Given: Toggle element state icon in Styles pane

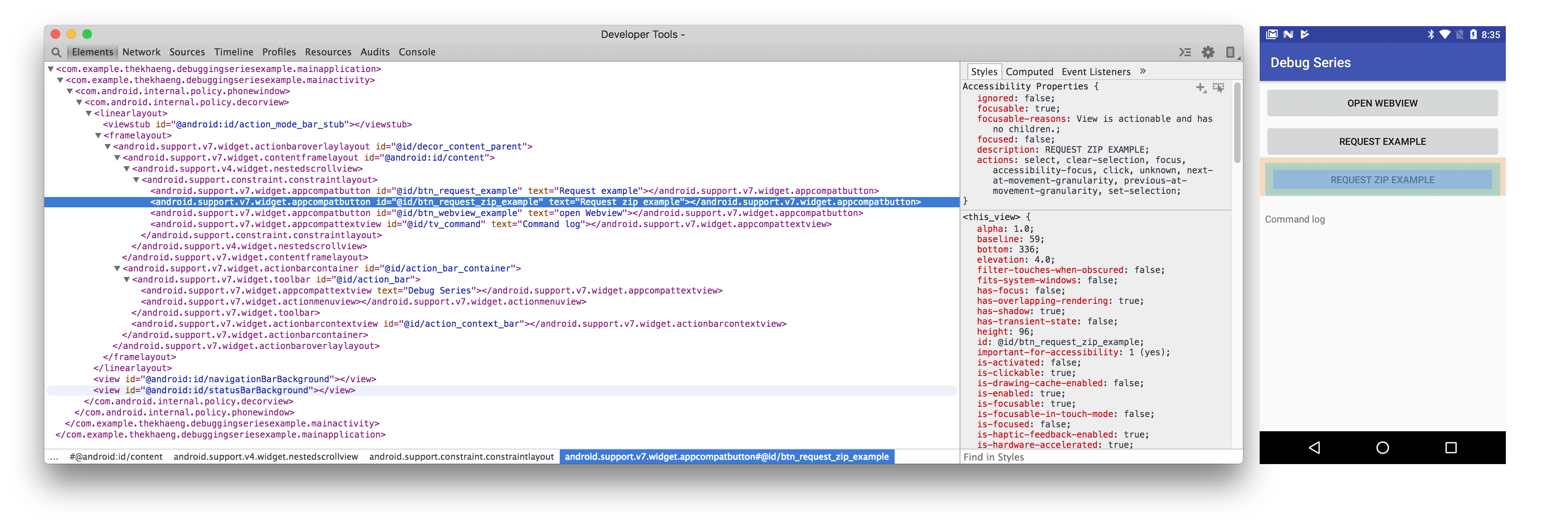Looking at the screenshot, I should click(x=1218, y=87).
